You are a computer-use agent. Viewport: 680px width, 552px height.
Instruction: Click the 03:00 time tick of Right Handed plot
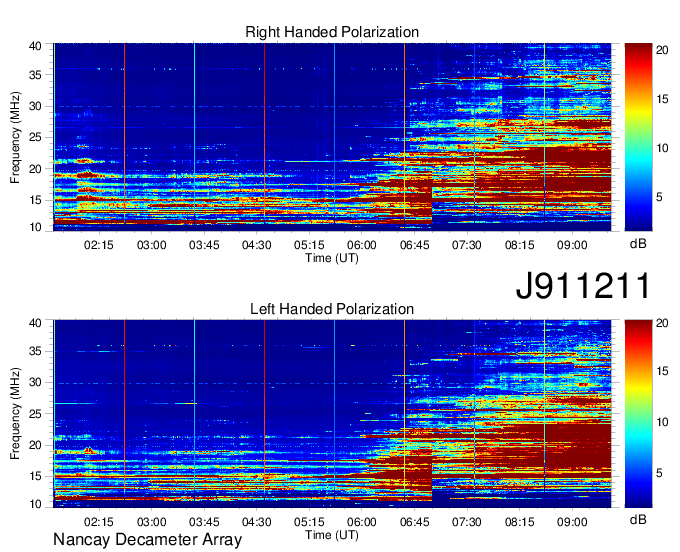click(x=151, y=245)
